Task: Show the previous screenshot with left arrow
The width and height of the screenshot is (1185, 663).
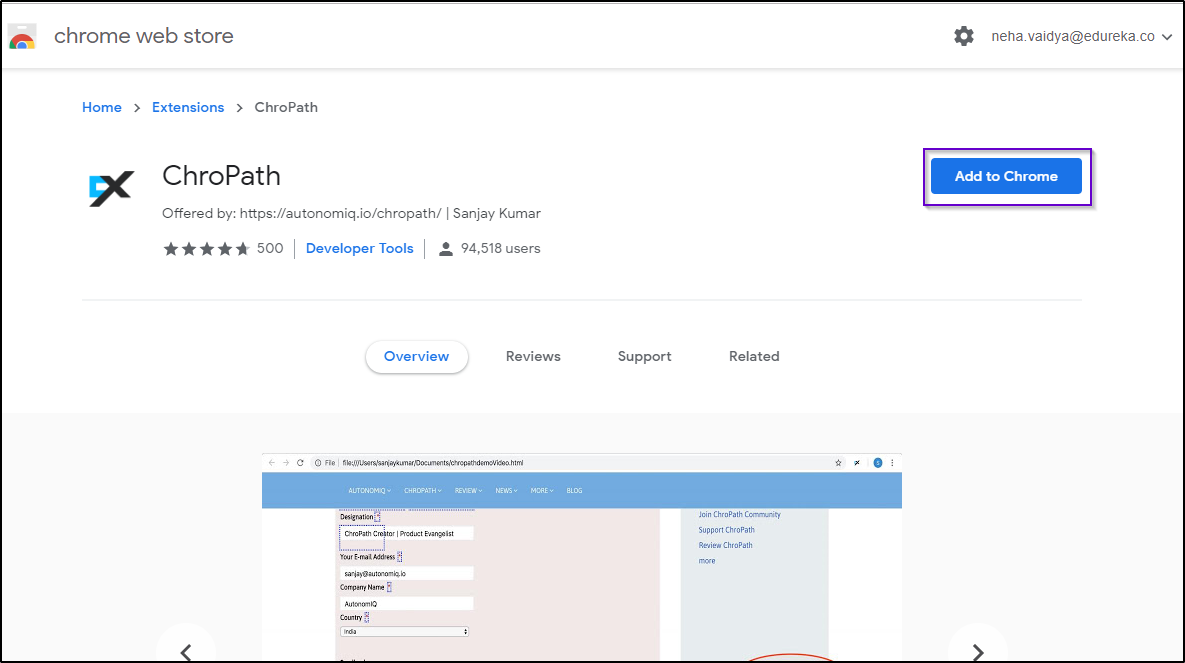Action: [x=186, y=650]
